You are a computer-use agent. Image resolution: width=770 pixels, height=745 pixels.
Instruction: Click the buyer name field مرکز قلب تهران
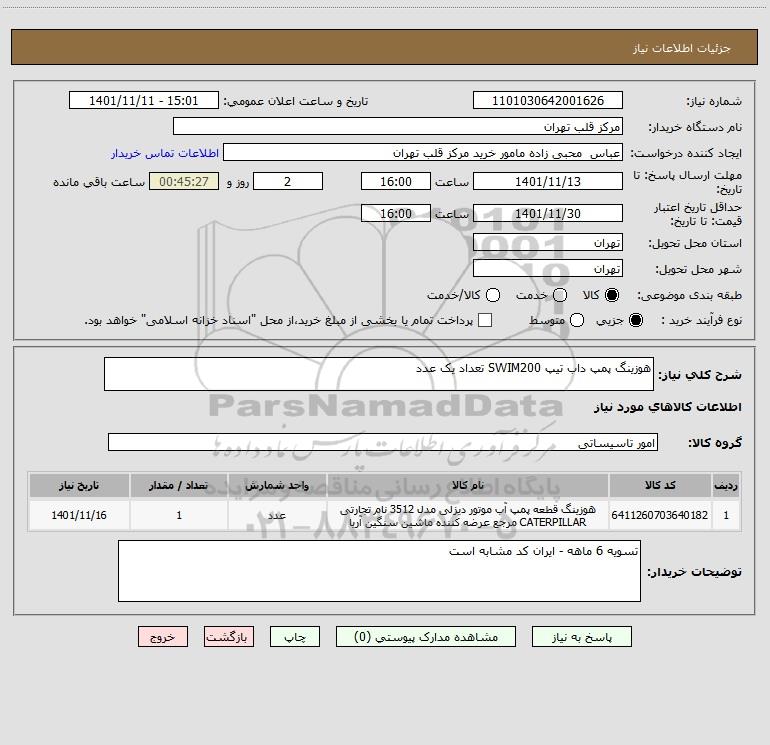pos(398,127)
